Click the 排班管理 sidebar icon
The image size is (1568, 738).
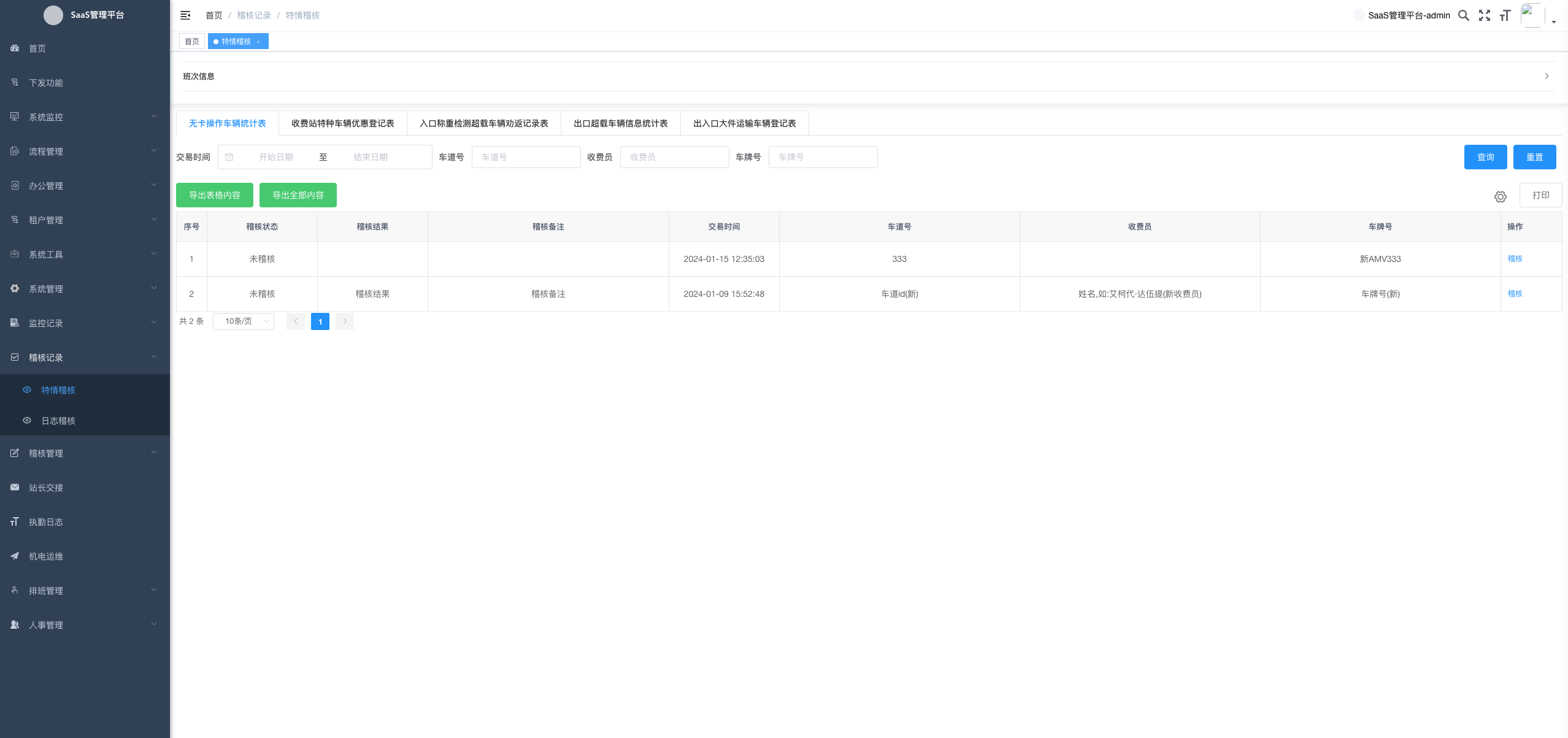(x=15, y=590)
